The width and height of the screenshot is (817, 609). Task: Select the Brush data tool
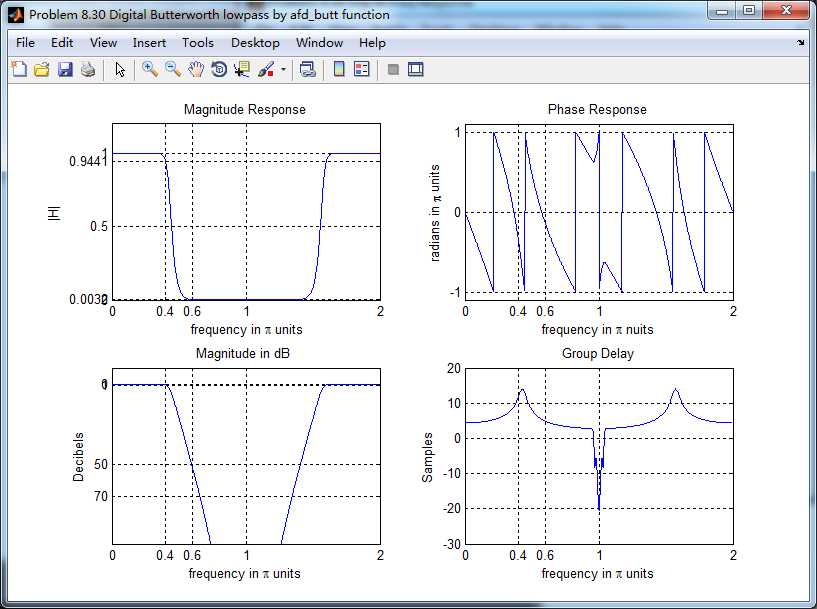tap(266, 69)
